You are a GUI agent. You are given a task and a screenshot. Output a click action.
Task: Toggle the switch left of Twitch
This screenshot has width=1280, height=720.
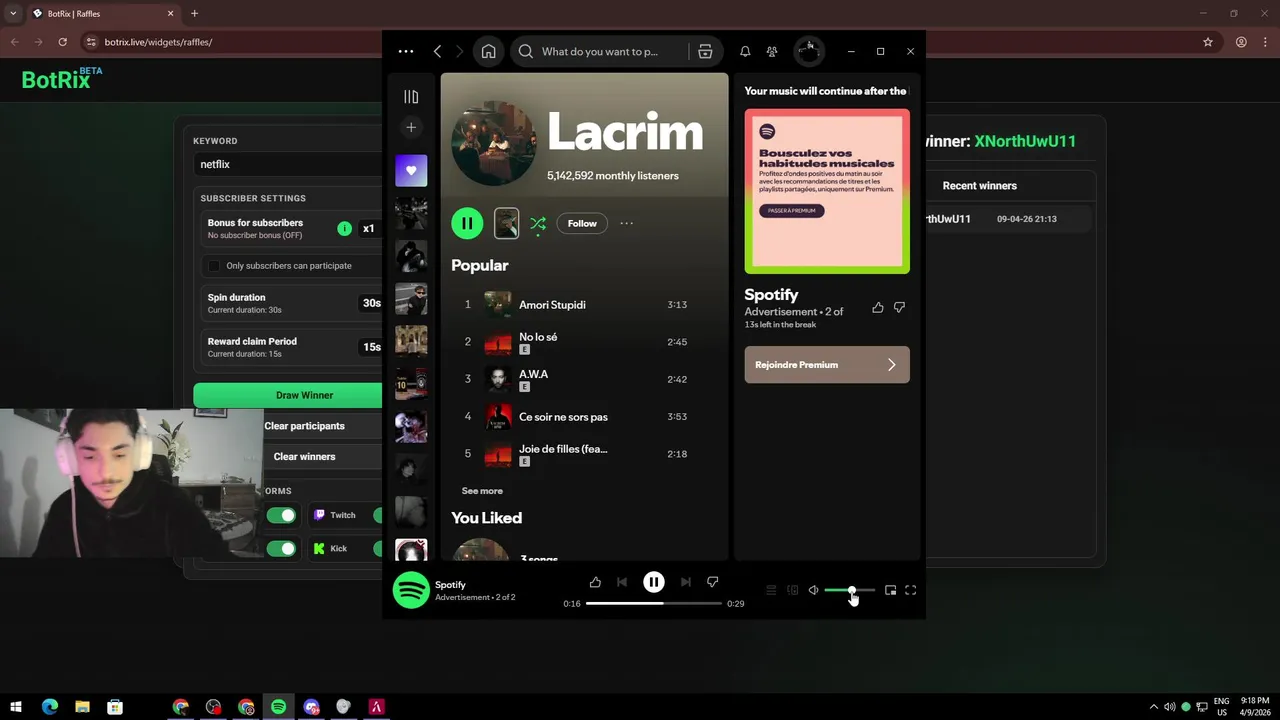(281, 516)
